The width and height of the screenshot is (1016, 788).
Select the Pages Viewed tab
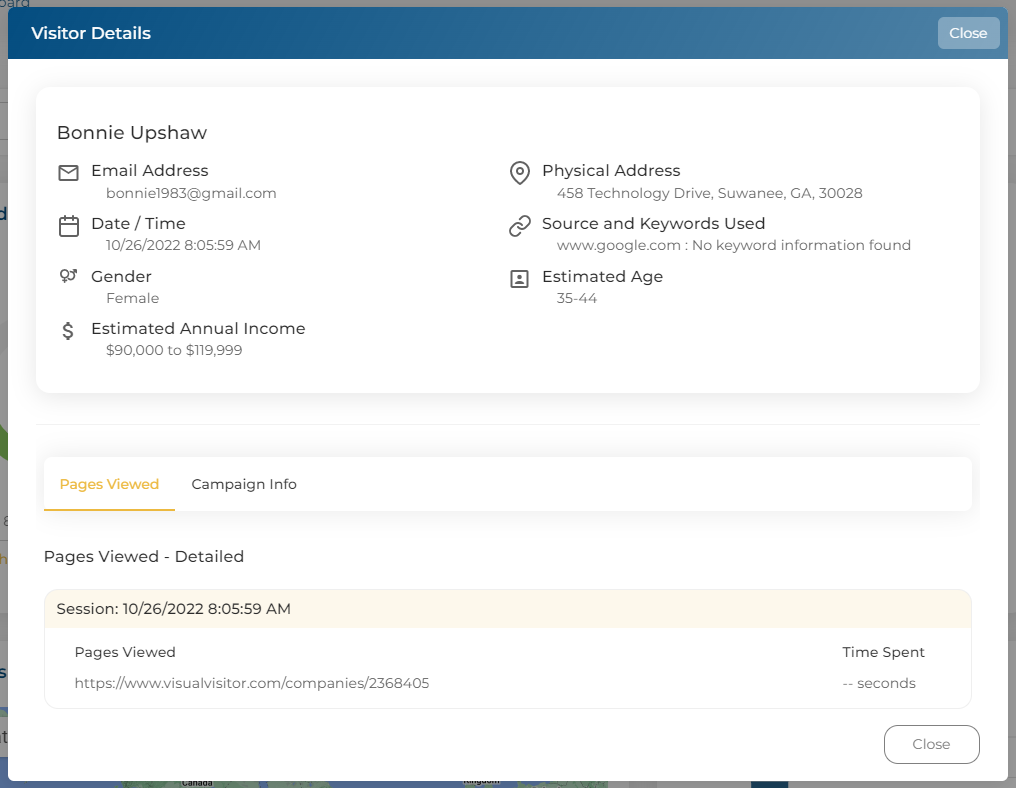[x=109, y=484]
